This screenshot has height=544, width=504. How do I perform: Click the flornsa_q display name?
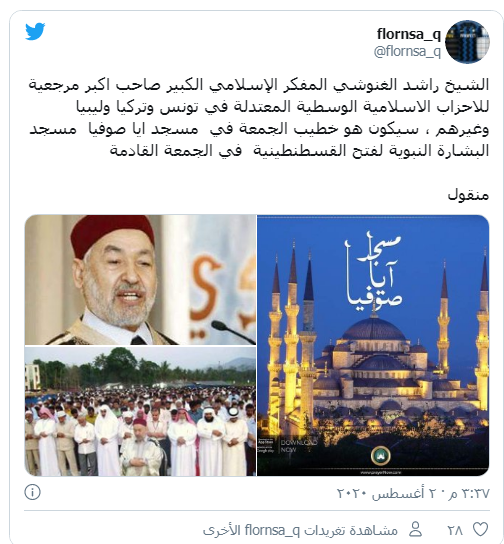coord(409,34)
